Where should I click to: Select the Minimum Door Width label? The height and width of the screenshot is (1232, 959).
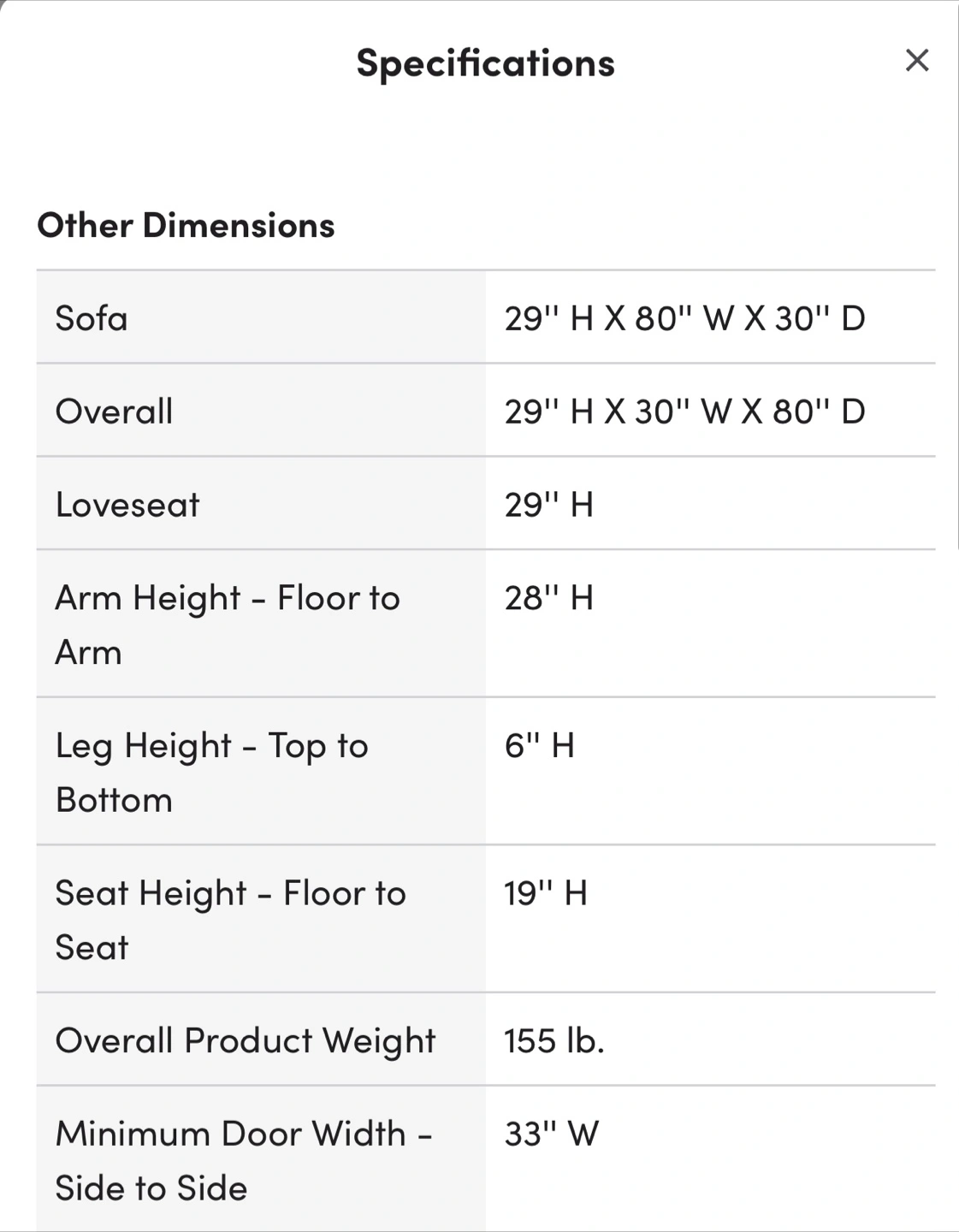243,1160
